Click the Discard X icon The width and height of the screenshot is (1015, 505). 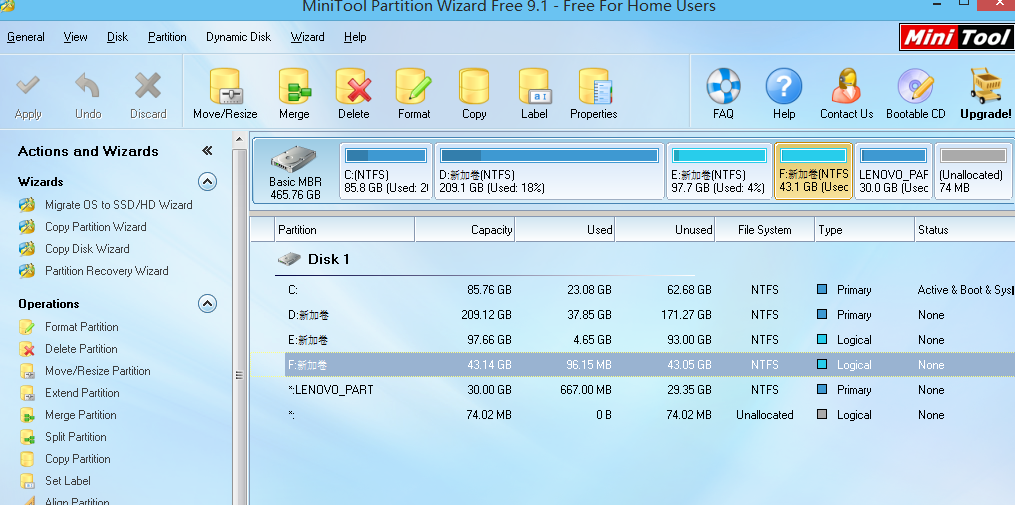(148, 87)
